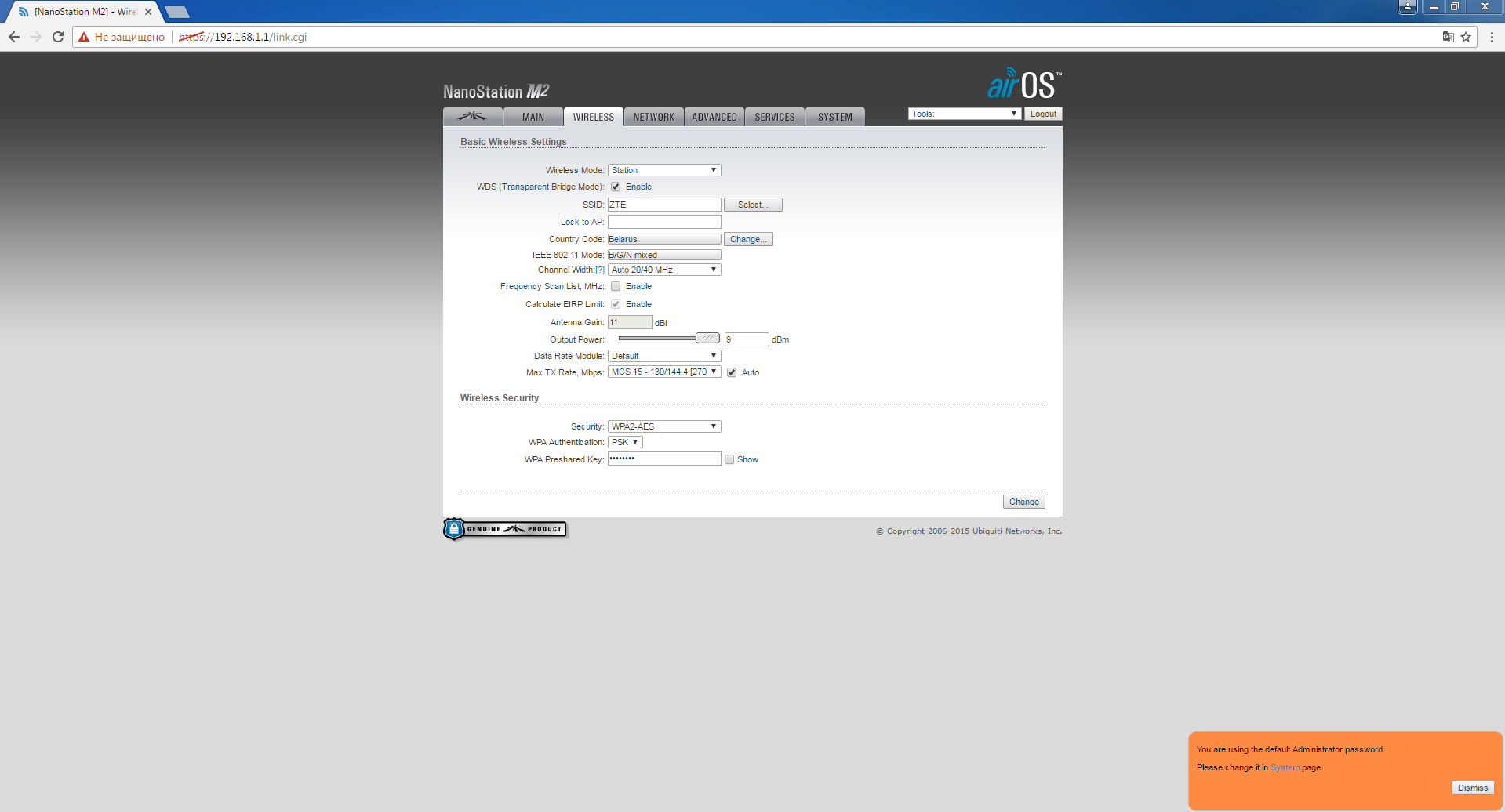Viewport: 1505px width, 812px height.
Task: Follow the System link in the warning
Action: (x=1285, y=767)
